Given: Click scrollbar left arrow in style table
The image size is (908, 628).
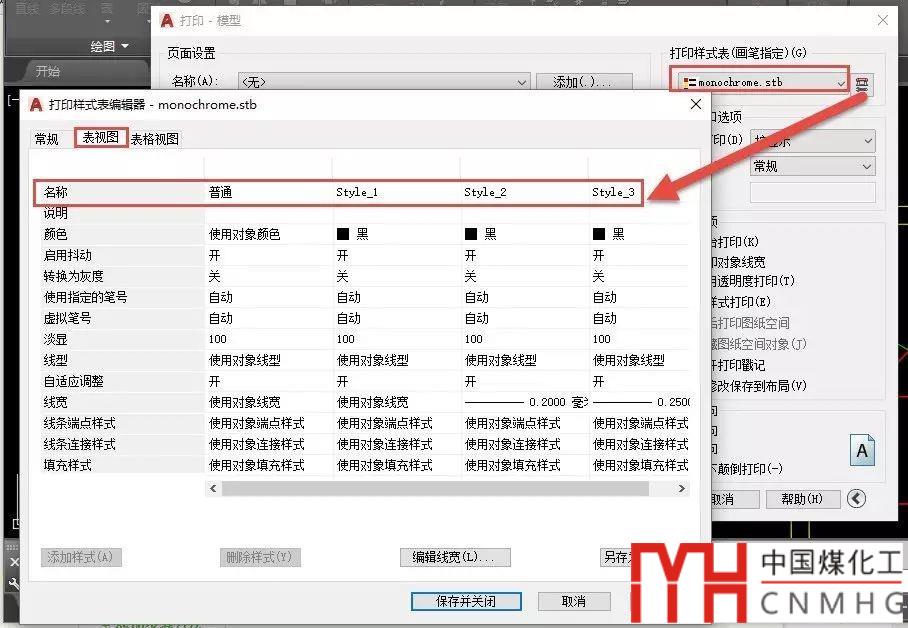Looking at the screenshot, I should (213, 489).
